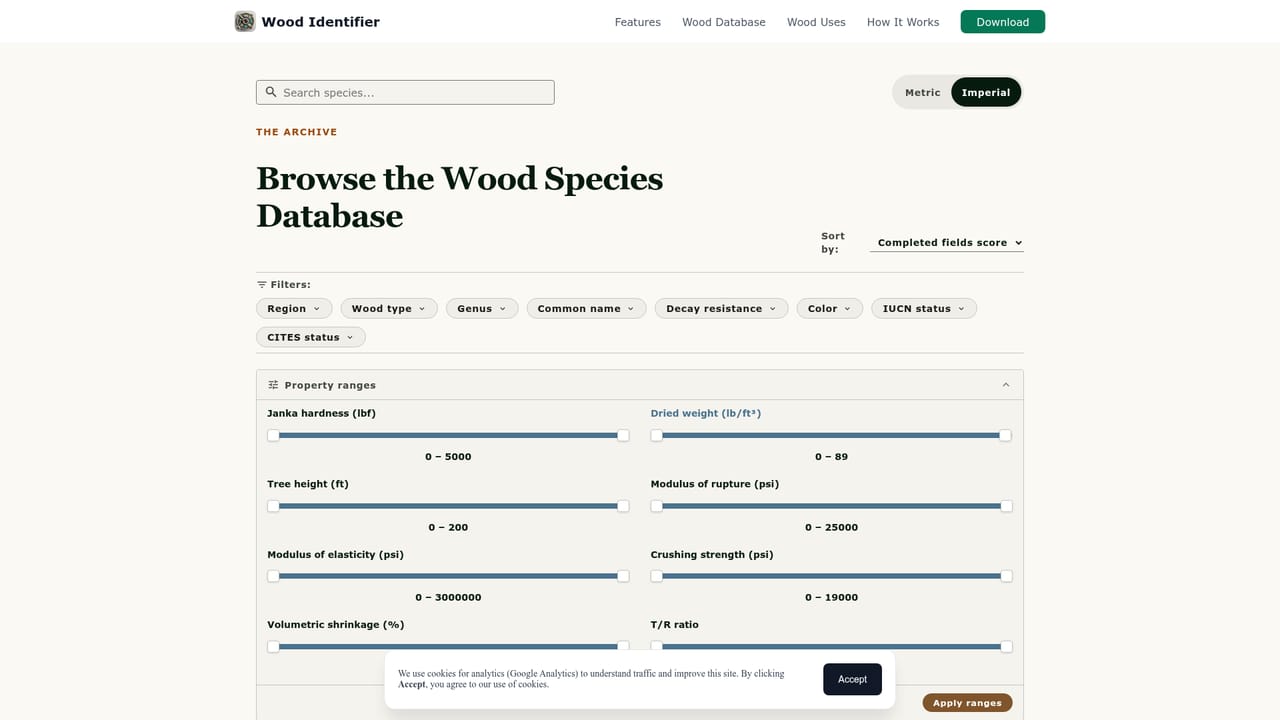Accept the cookies notice
This screenshot has width=1280, height=720.
852,679
